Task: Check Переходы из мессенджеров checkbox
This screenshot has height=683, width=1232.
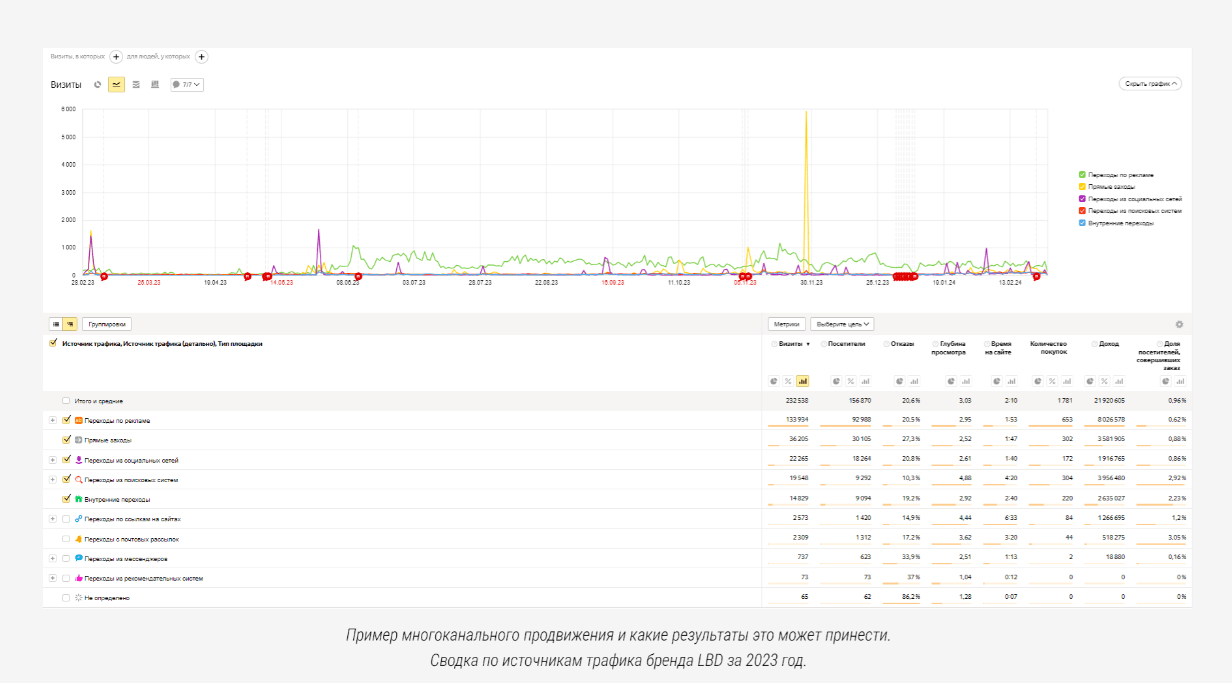Action: point(66,558)
